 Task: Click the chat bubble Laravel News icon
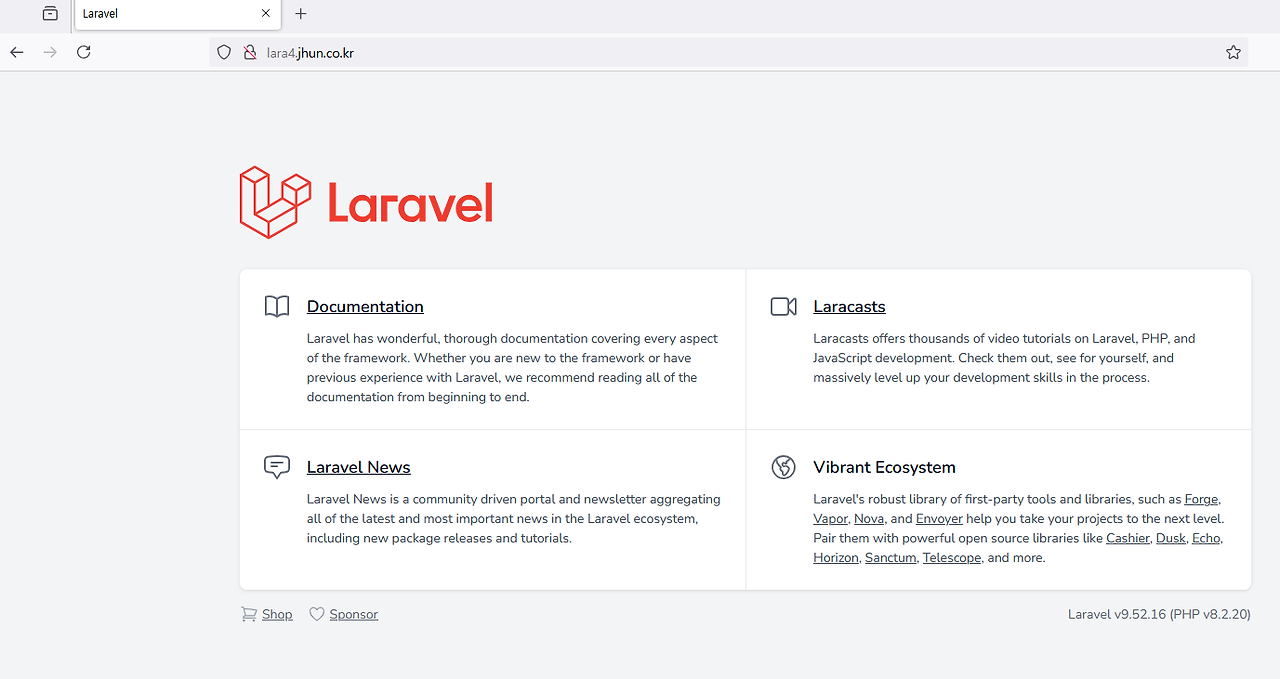point(277,467)
